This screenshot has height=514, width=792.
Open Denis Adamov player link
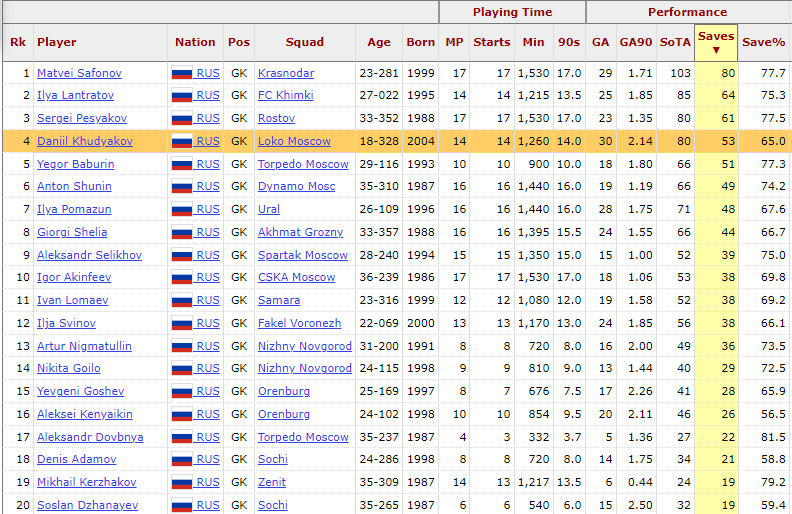pos(77,459)
